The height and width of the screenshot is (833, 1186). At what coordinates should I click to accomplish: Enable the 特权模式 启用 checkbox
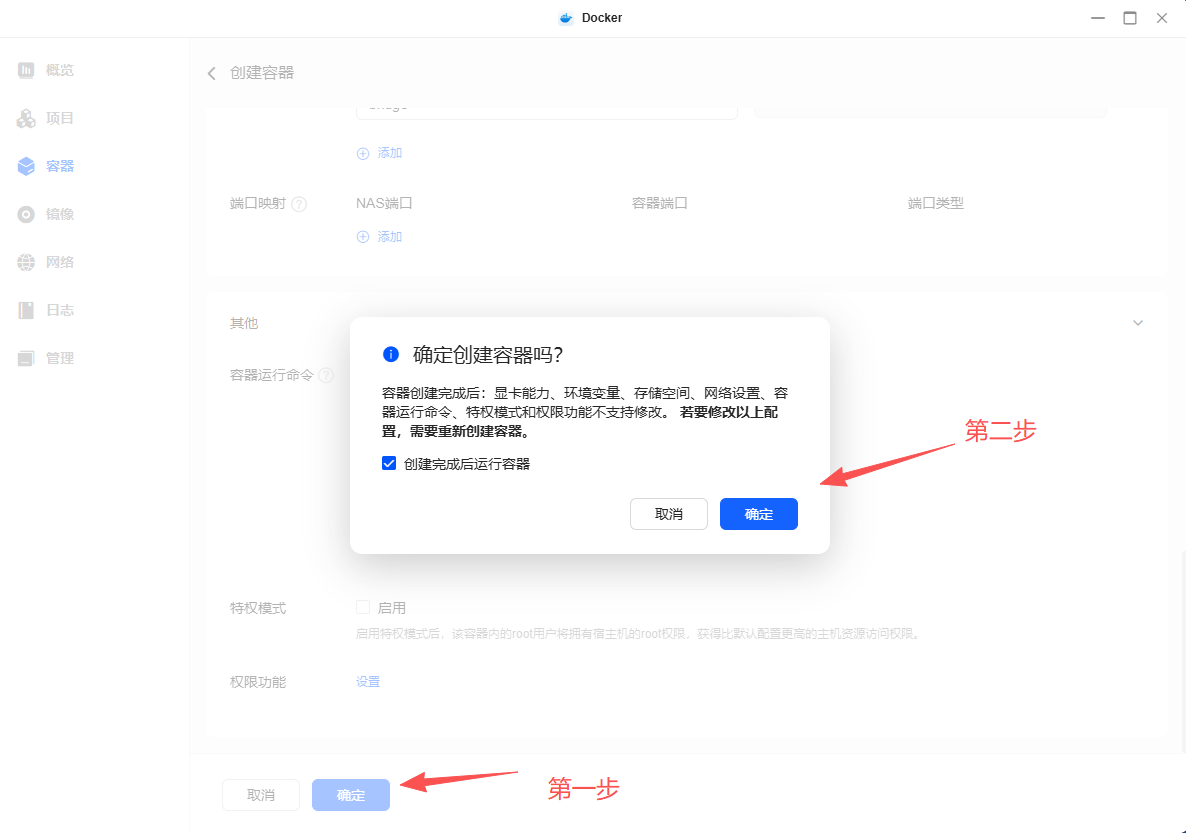(x=363, y=608)
